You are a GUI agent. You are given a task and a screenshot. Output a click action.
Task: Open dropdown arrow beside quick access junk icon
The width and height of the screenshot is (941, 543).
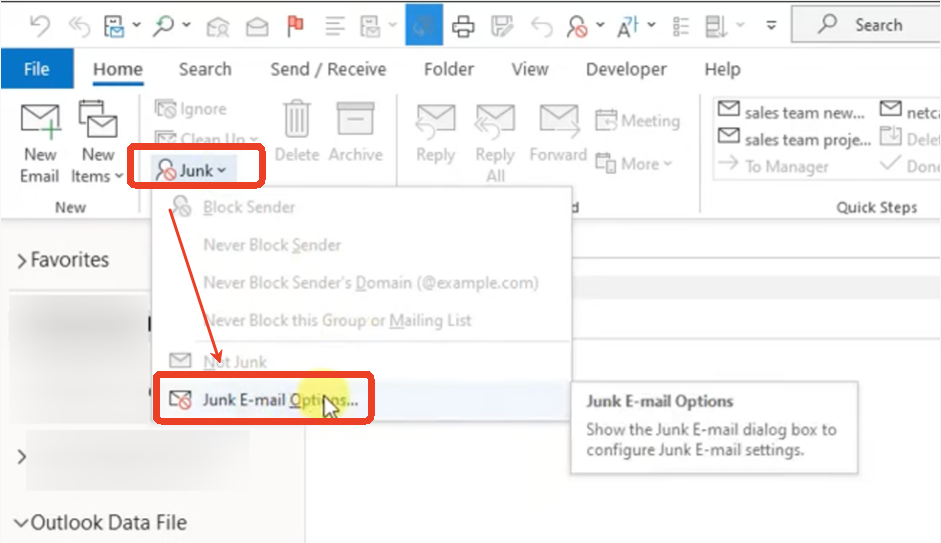click(x=600, y=25)
